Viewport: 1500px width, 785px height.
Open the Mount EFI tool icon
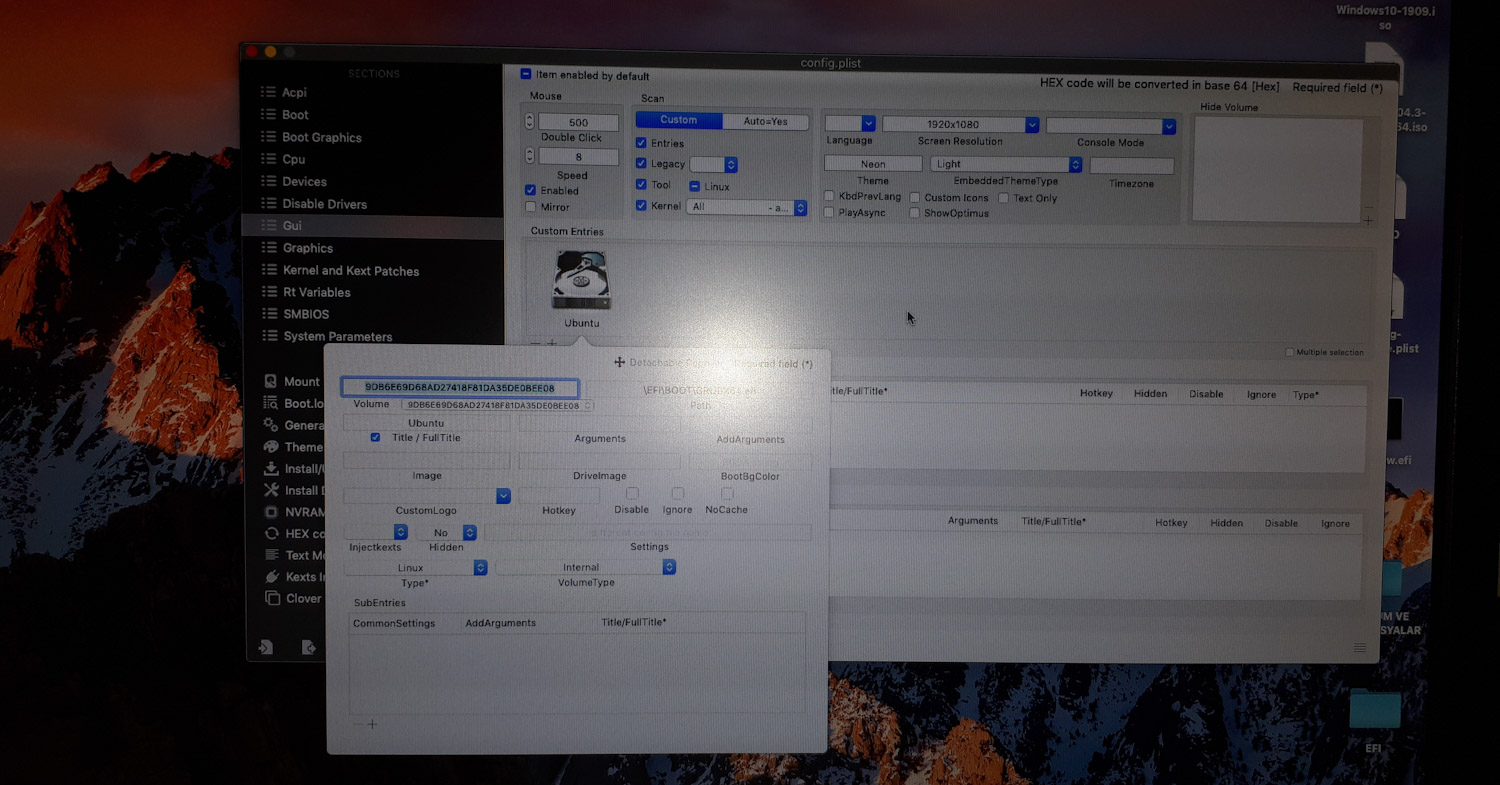tap(271, 381)
